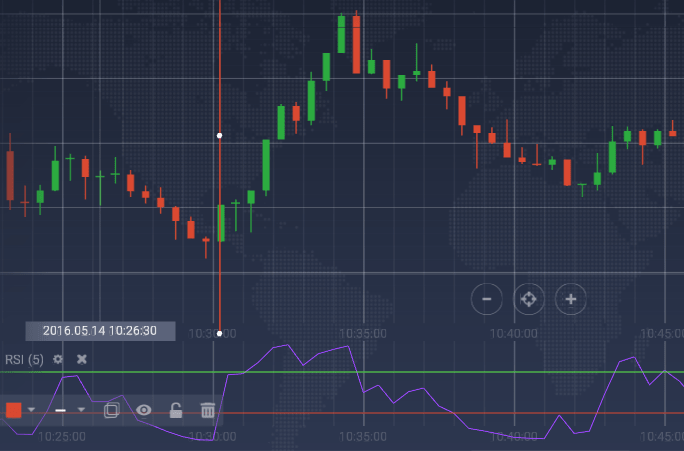
Task: Select the vertical line's top handle
Action: [219, 136]
